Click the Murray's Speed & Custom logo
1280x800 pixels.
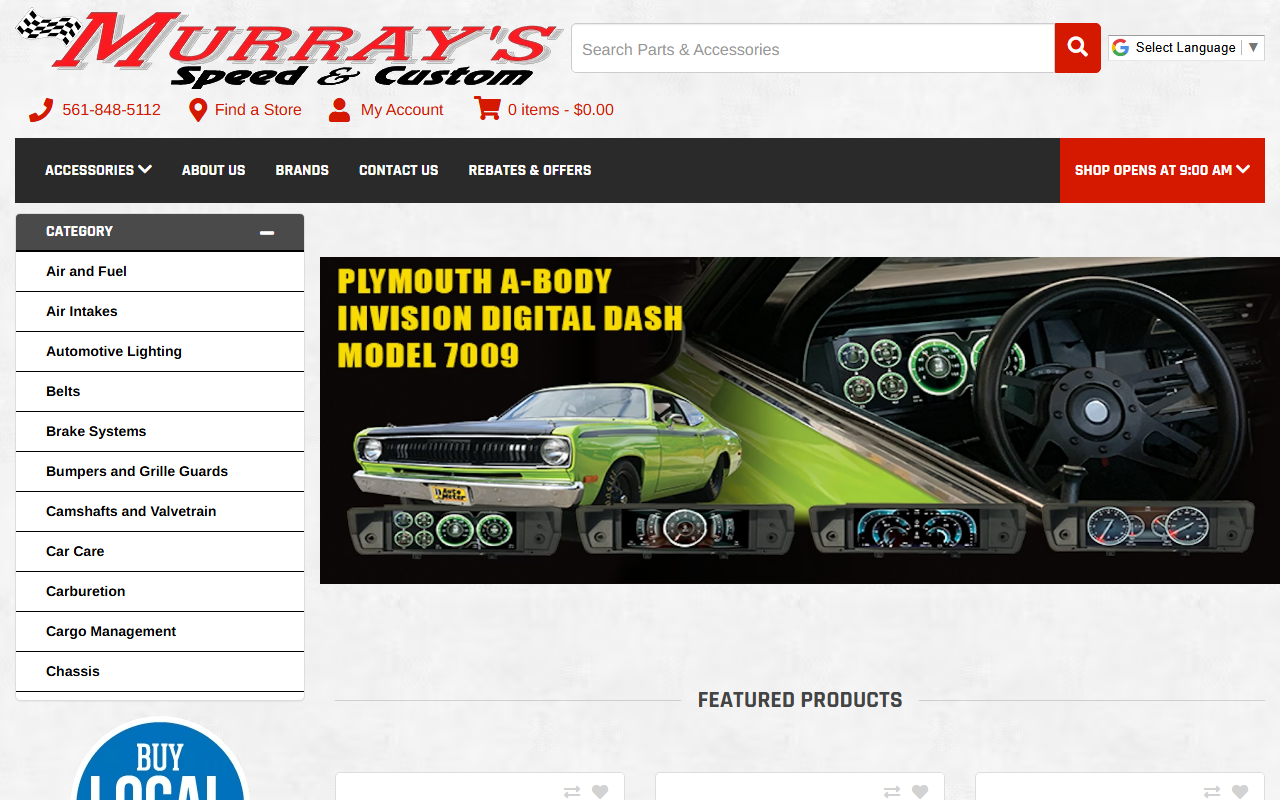pyautogui.click(x=288, y=49)
